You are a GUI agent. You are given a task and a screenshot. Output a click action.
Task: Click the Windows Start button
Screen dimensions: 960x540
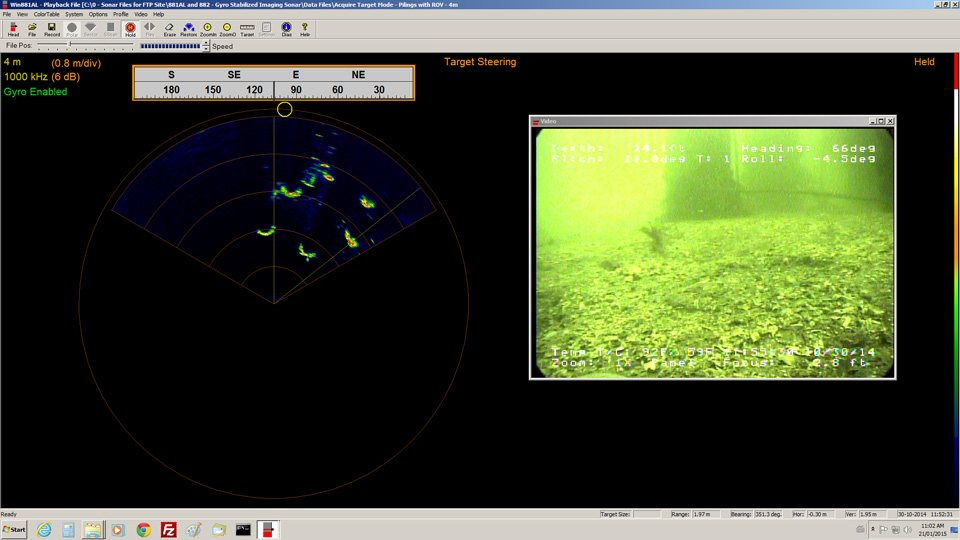click(15, 530)
